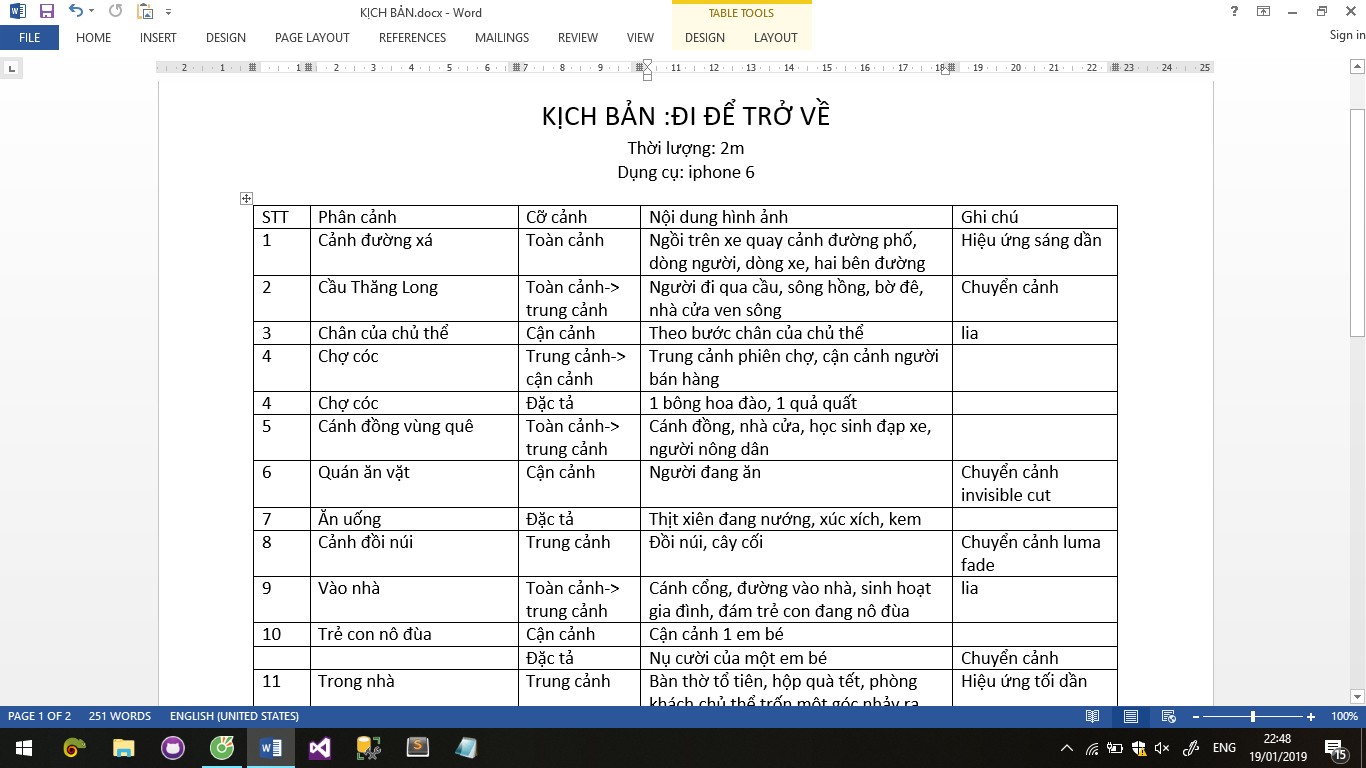Open Sublime Text from taskbar
This screenshot has height=768, width=1366.
pyautogui.click(x=417, y=747)
